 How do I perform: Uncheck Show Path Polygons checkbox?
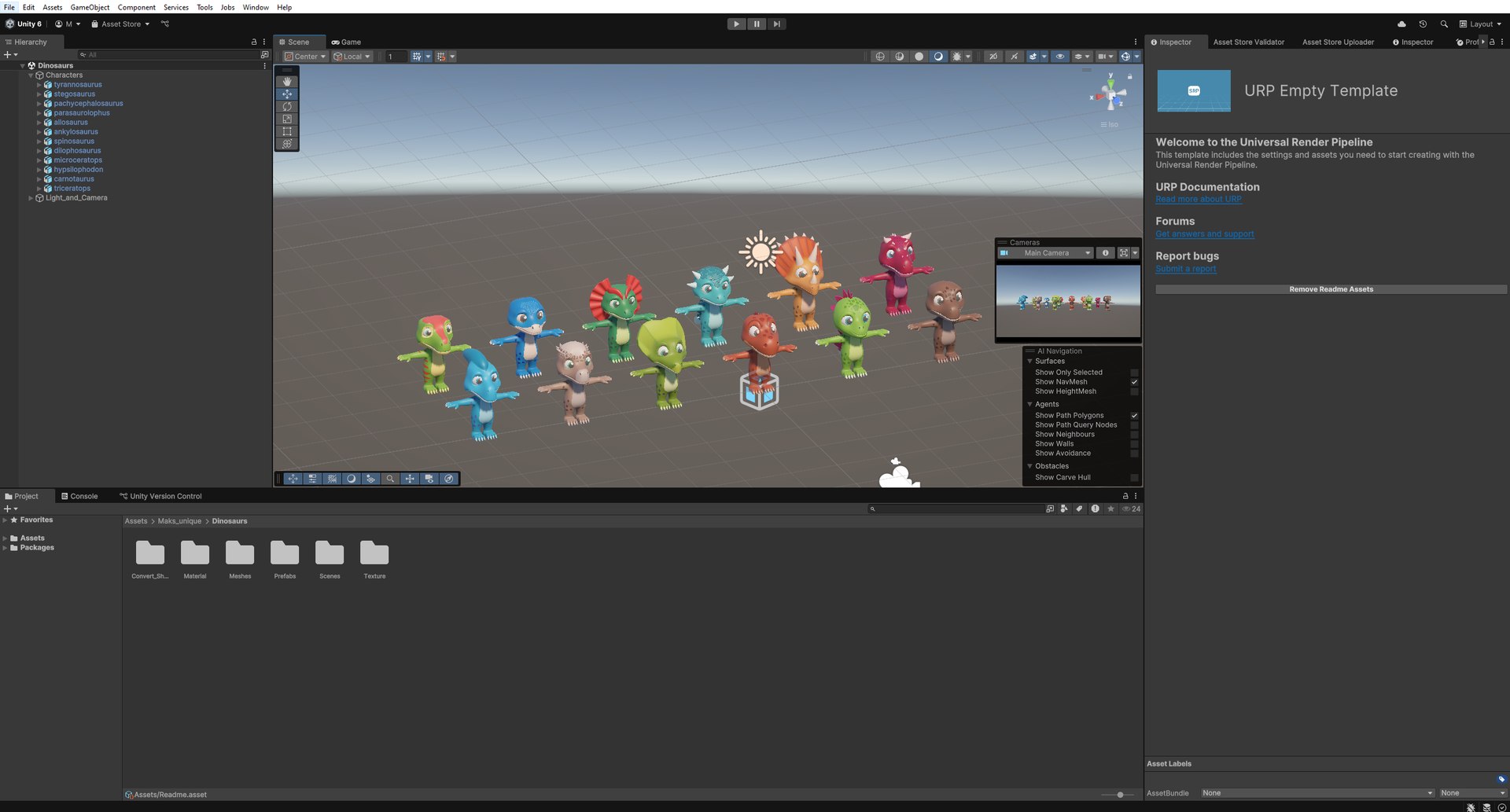[1134, 416]
